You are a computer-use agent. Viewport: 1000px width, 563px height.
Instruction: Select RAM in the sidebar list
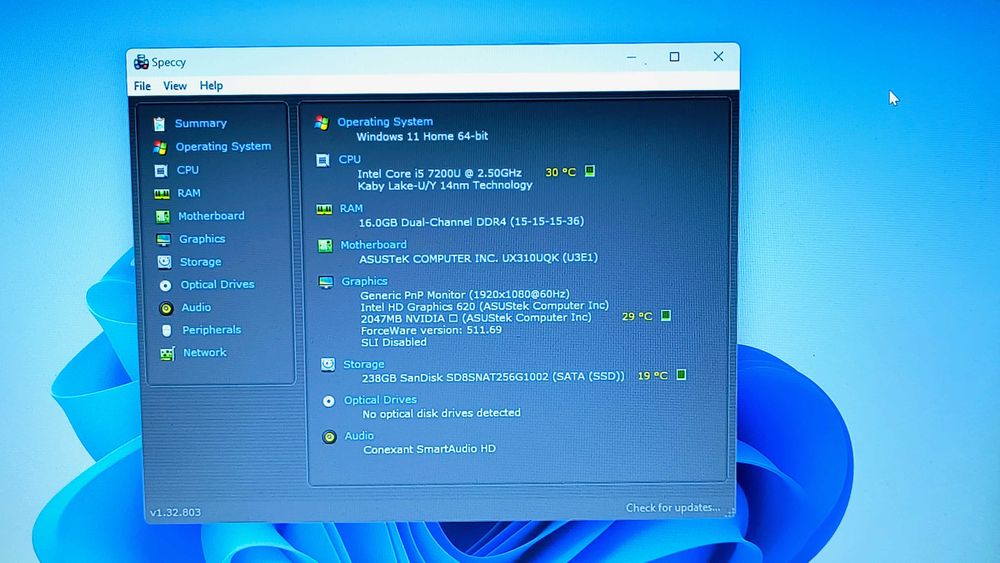189,193
